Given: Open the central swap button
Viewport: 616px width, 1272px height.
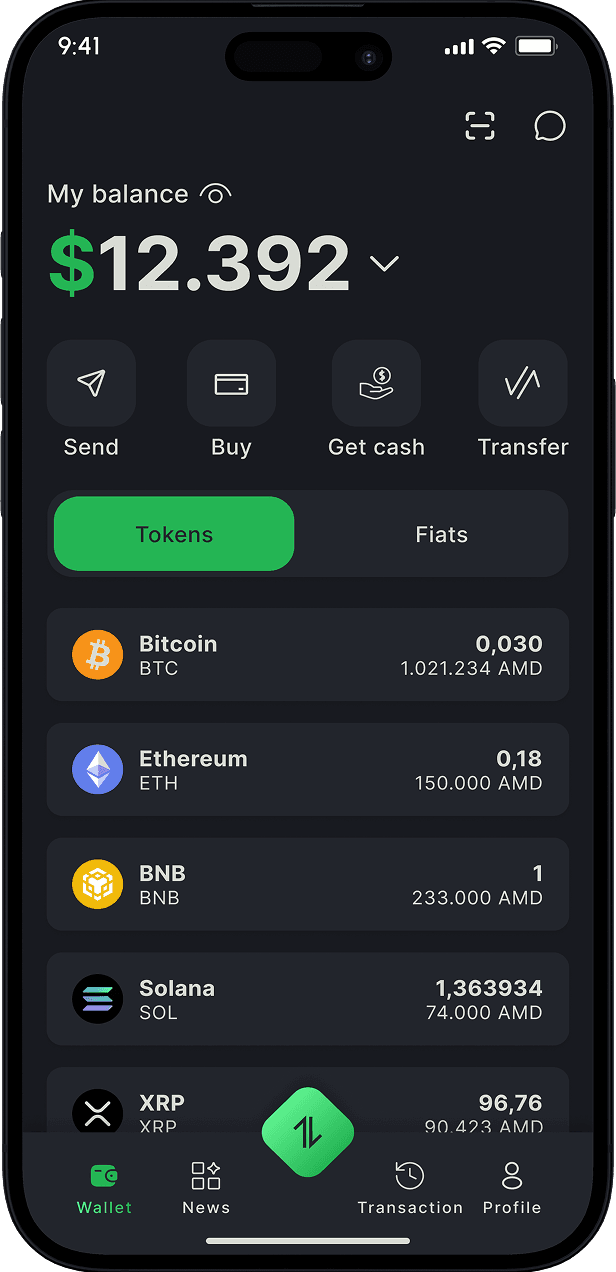Looking at the screenshot, I should tap(307, 1131).
